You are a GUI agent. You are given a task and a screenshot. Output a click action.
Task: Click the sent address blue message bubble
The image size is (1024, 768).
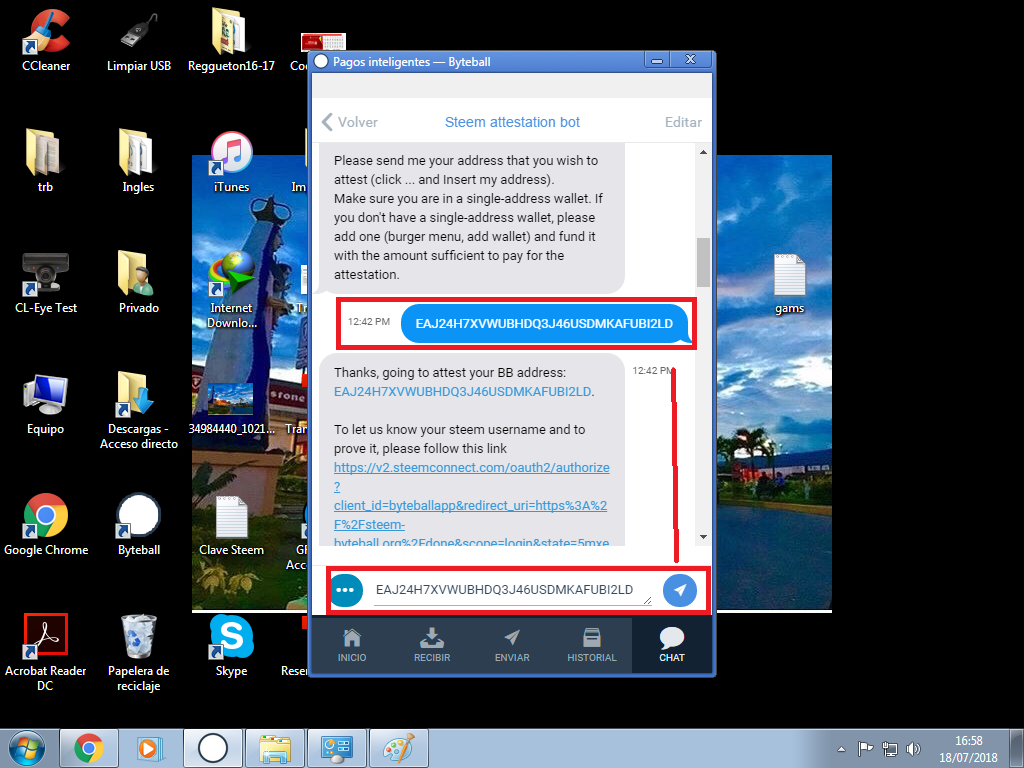545,323
